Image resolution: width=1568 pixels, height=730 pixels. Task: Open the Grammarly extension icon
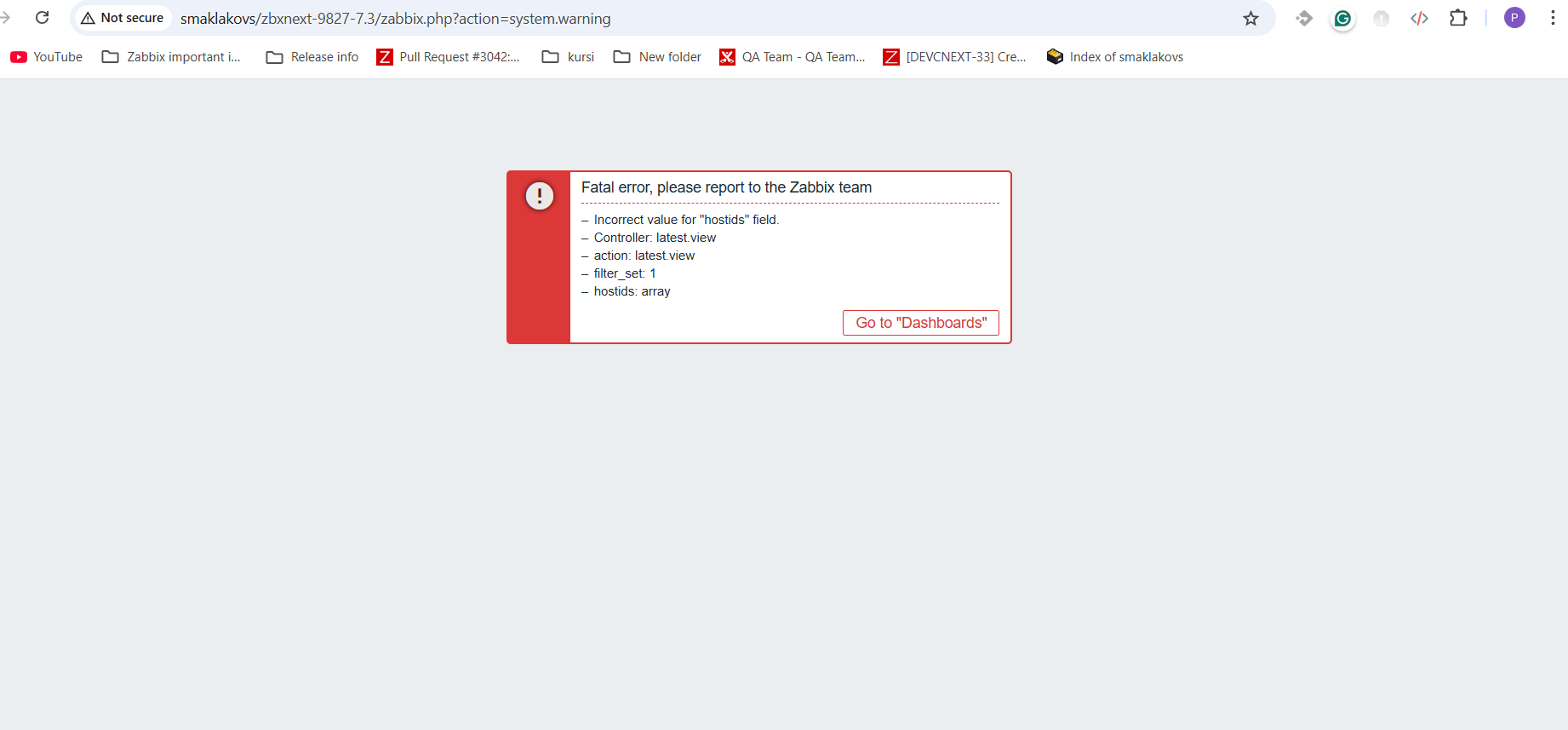(1342, 18)
